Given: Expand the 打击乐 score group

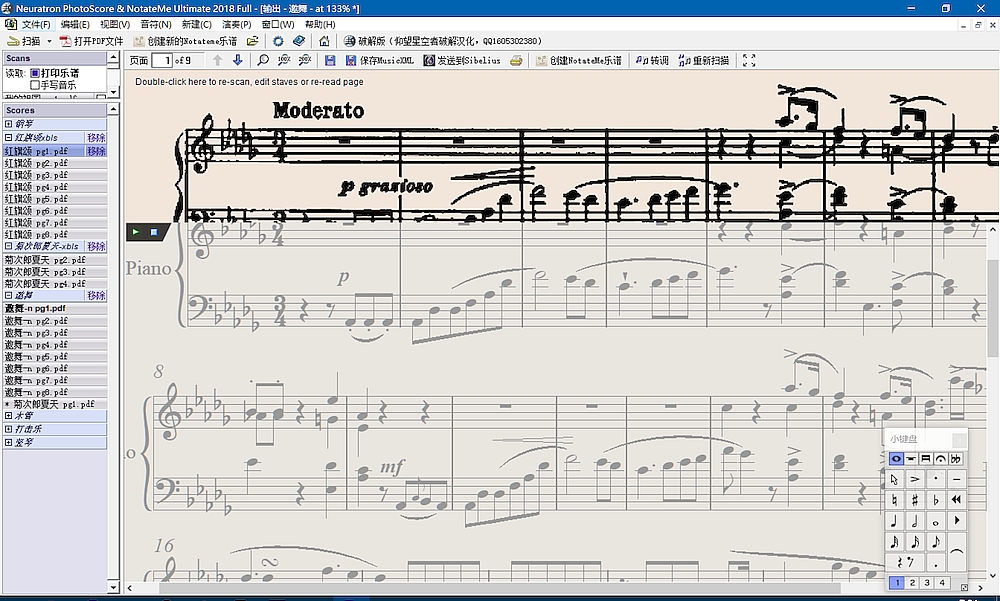Looking at the screenshot, I should point(8,429).
